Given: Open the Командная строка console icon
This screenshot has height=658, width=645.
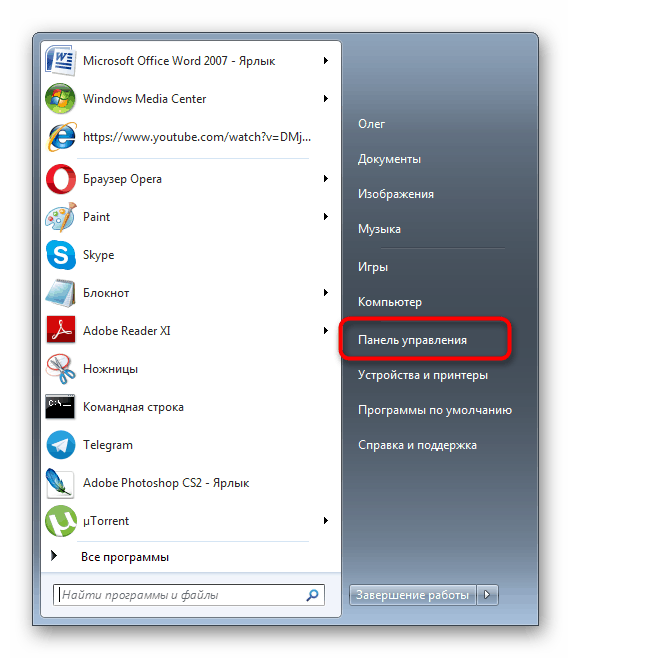Looking at the screenshot, I should pos(60,407).
